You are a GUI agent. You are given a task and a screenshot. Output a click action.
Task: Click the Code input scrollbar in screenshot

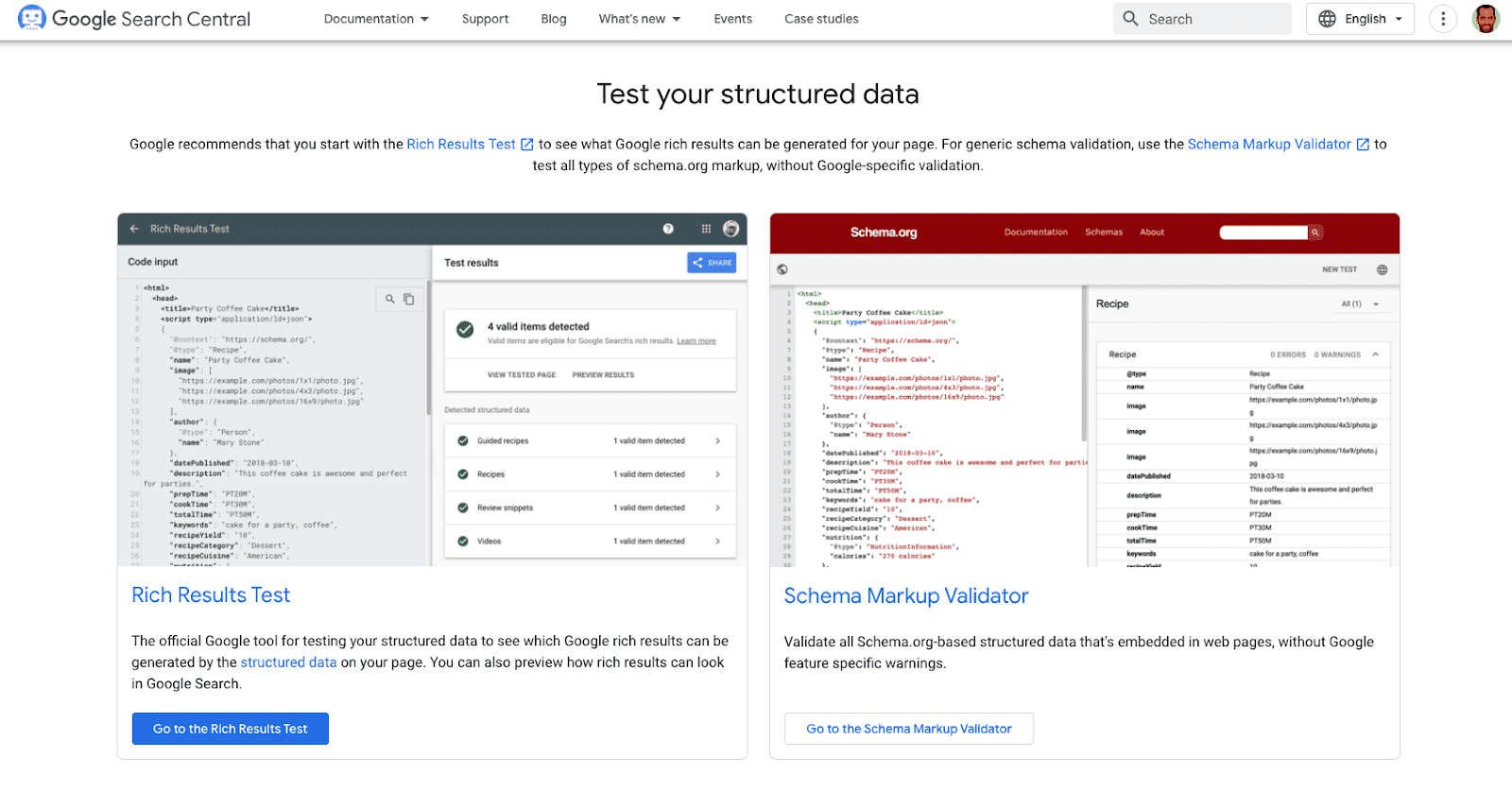[x=429, y=350]
